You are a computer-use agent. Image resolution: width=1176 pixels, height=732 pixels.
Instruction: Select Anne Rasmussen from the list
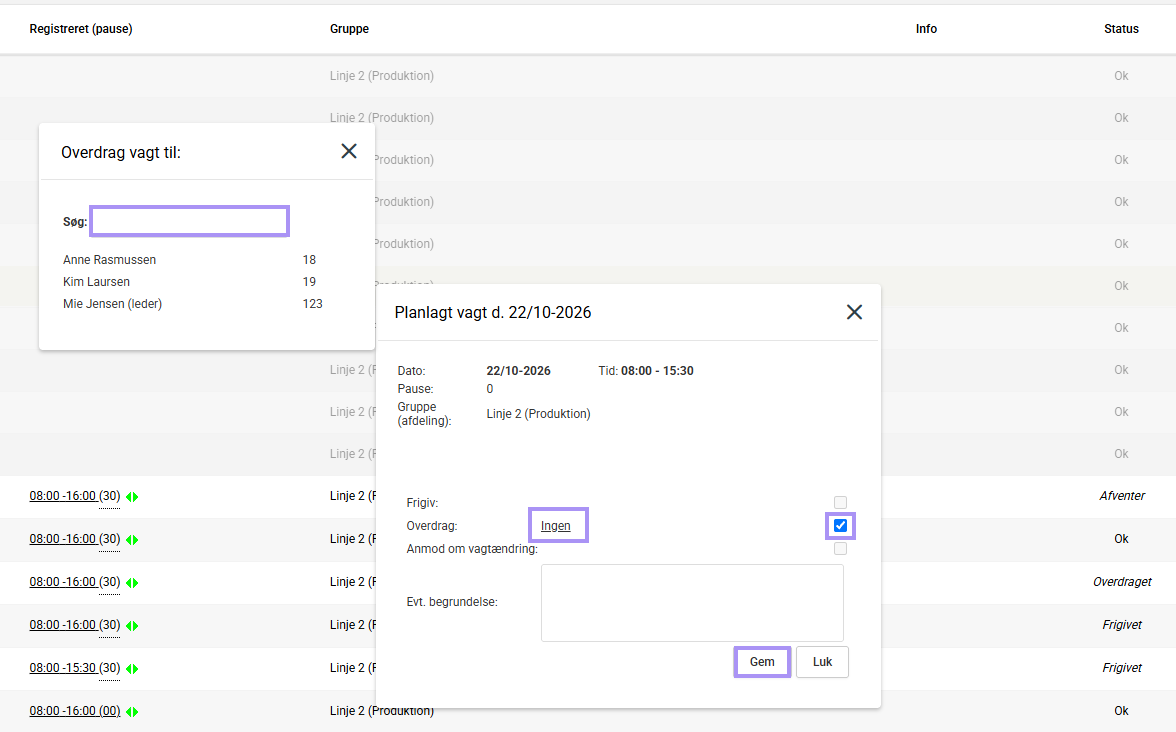pos(110,260)
